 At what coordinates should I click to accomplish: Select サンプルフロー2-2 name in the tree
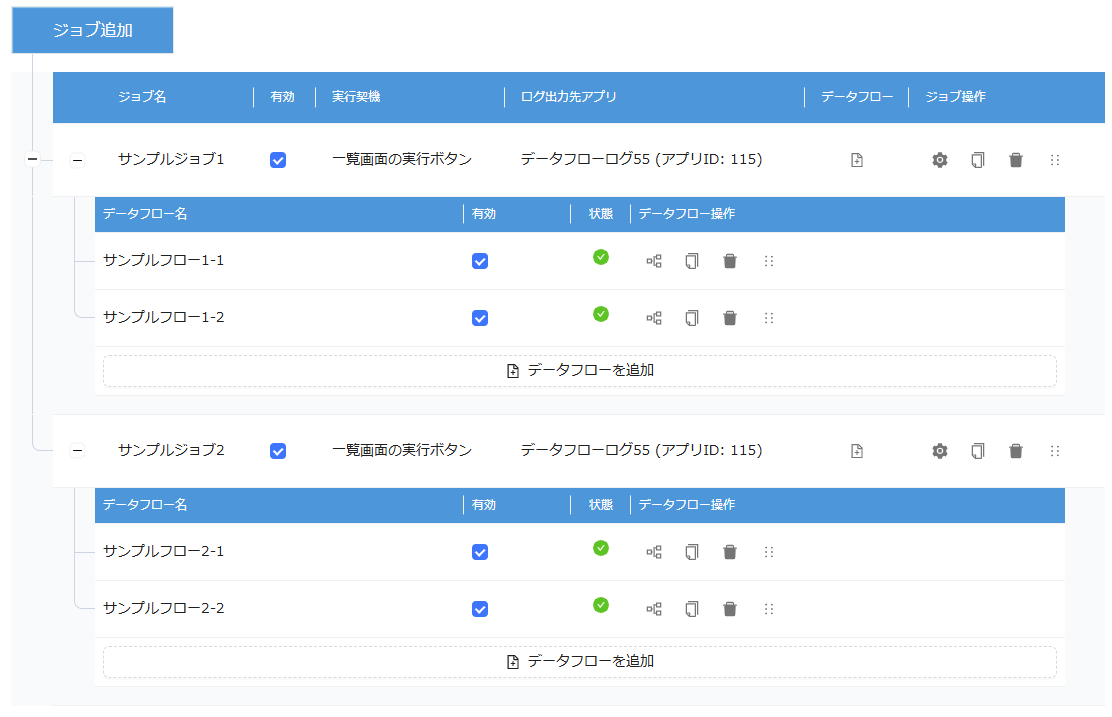point(164,608)
